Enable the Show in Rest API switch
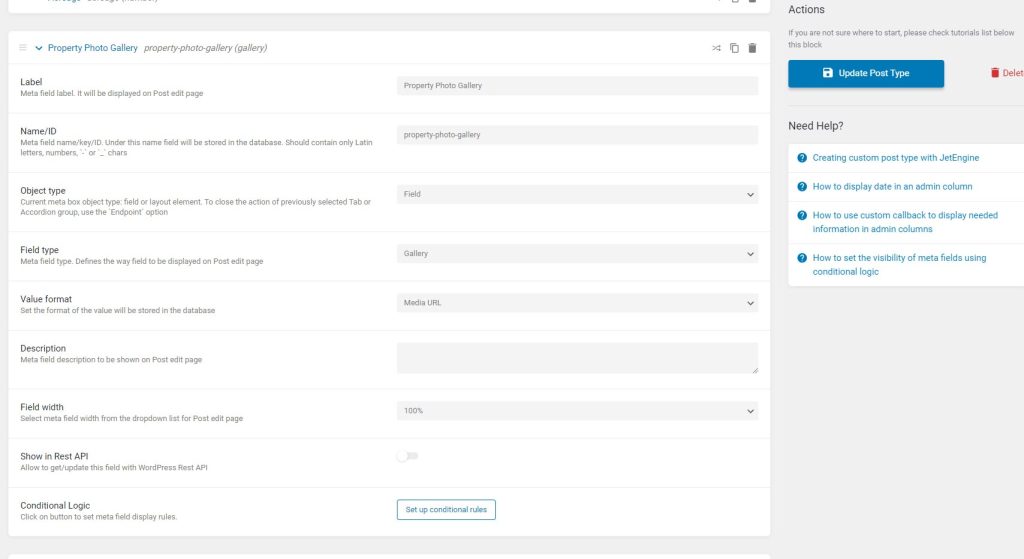Screen dimensions: 1024x559 click(407, 456)
